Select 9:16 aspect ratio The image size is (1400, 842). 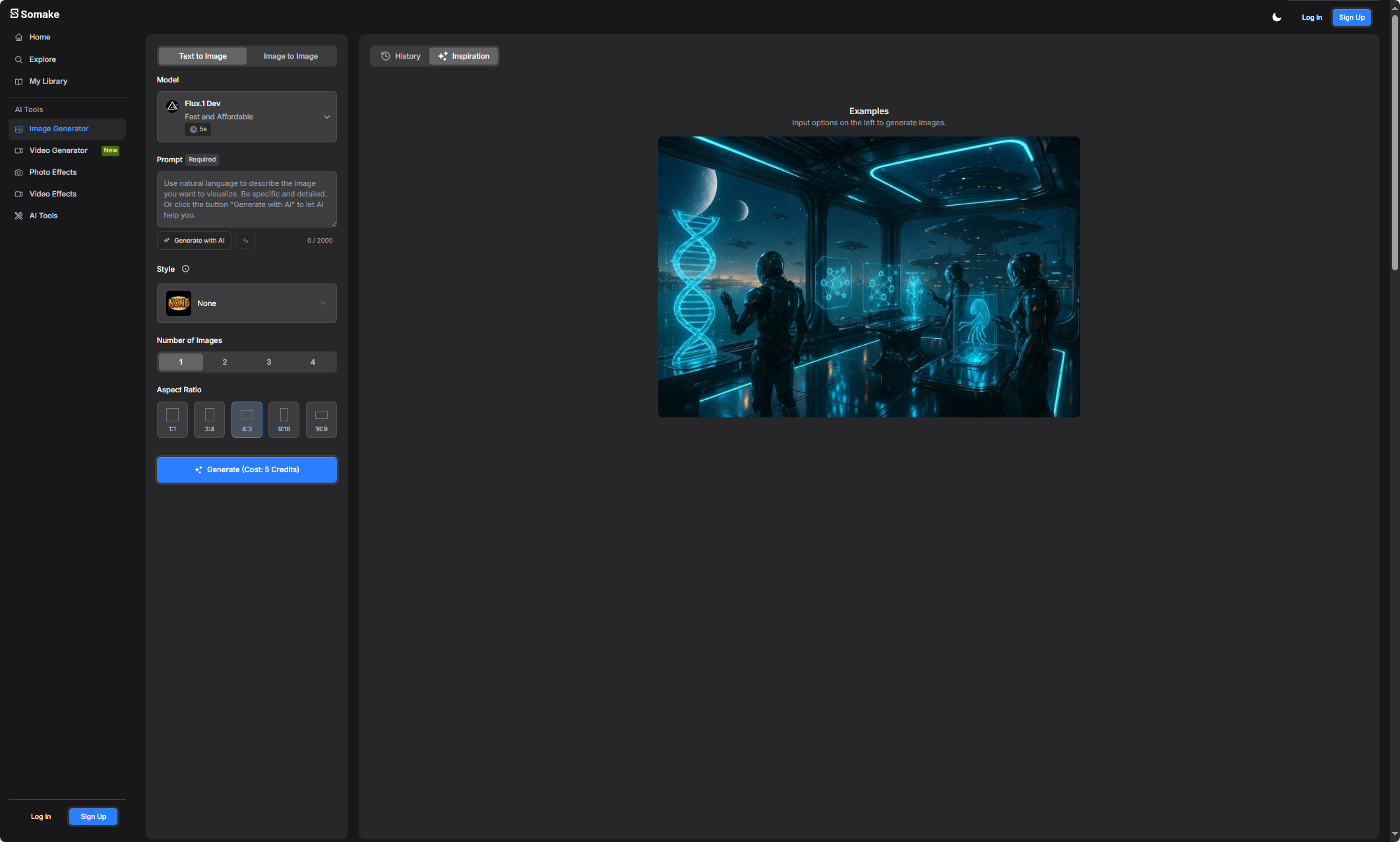(x=284, y=419)
